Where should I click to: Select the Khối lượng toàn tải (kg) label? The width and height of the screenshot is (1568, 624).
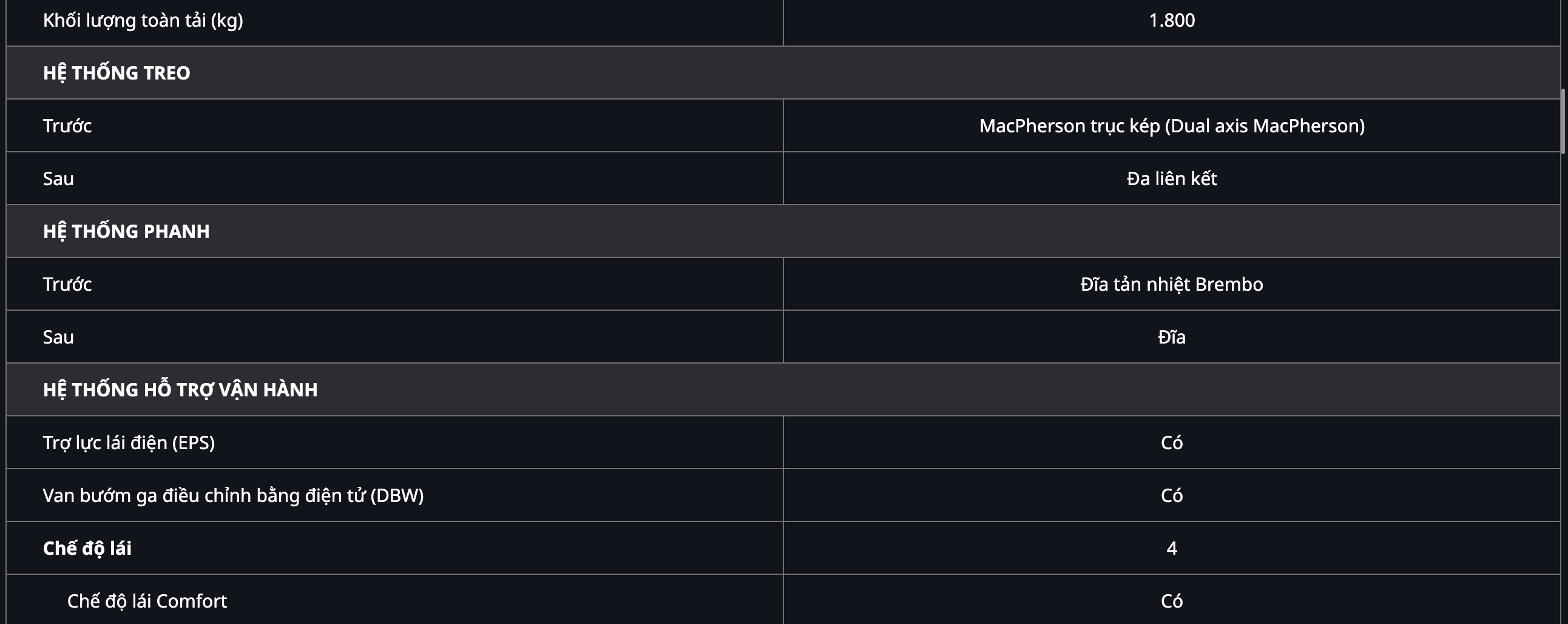pos(143,20)
